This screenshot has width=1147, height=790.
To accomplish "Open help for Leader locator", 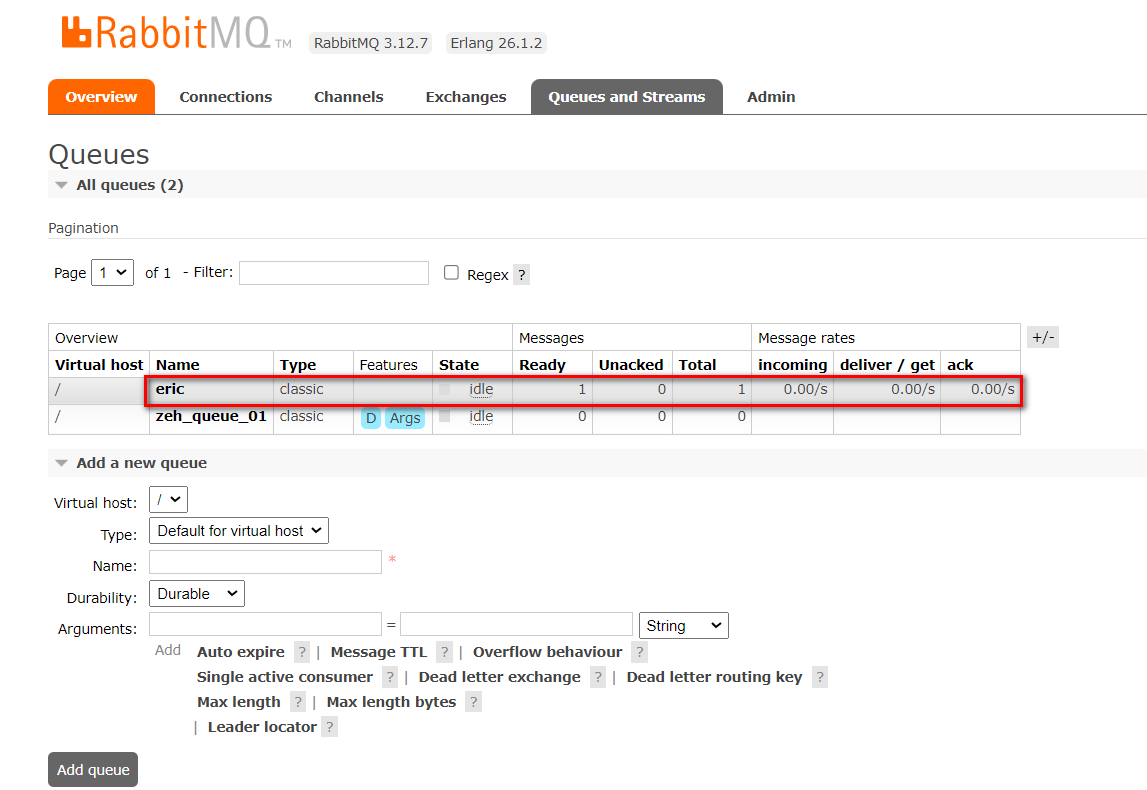I will [x=330, y=727].
